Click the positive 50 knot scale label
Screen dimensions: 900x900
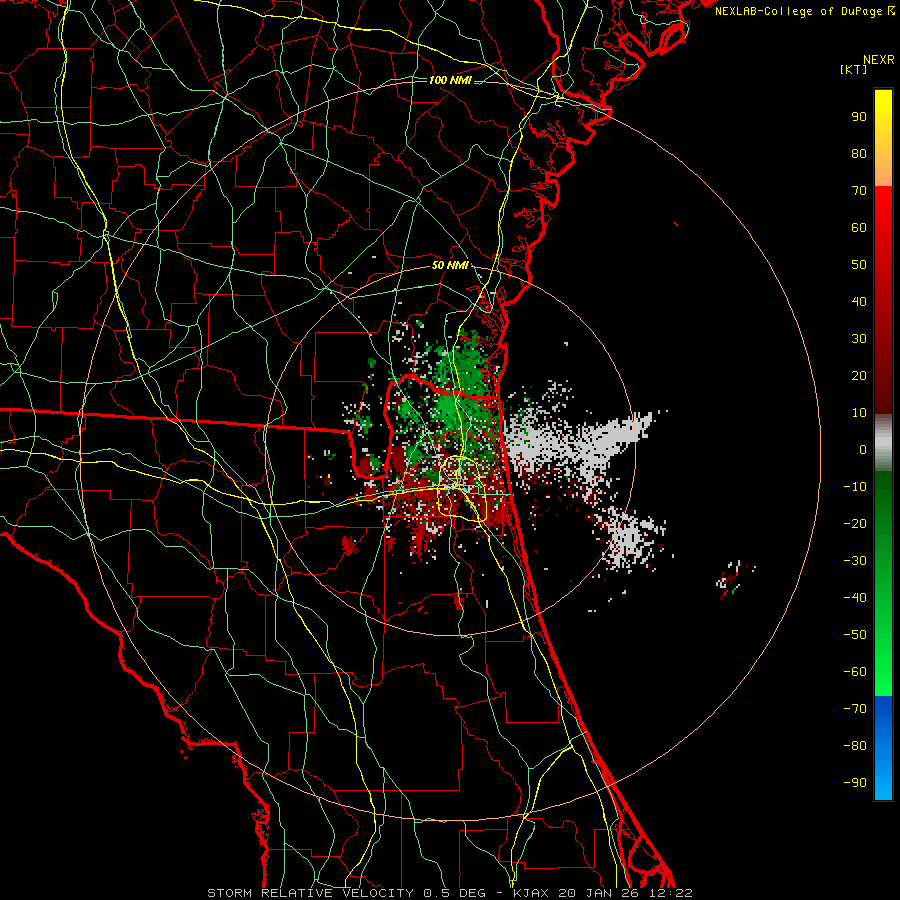click(859, 265)
